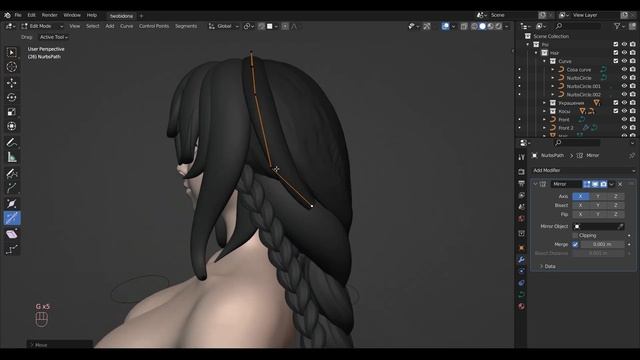Select the Tilt tool
Screen dimensions: 640x360
point(11,234)
